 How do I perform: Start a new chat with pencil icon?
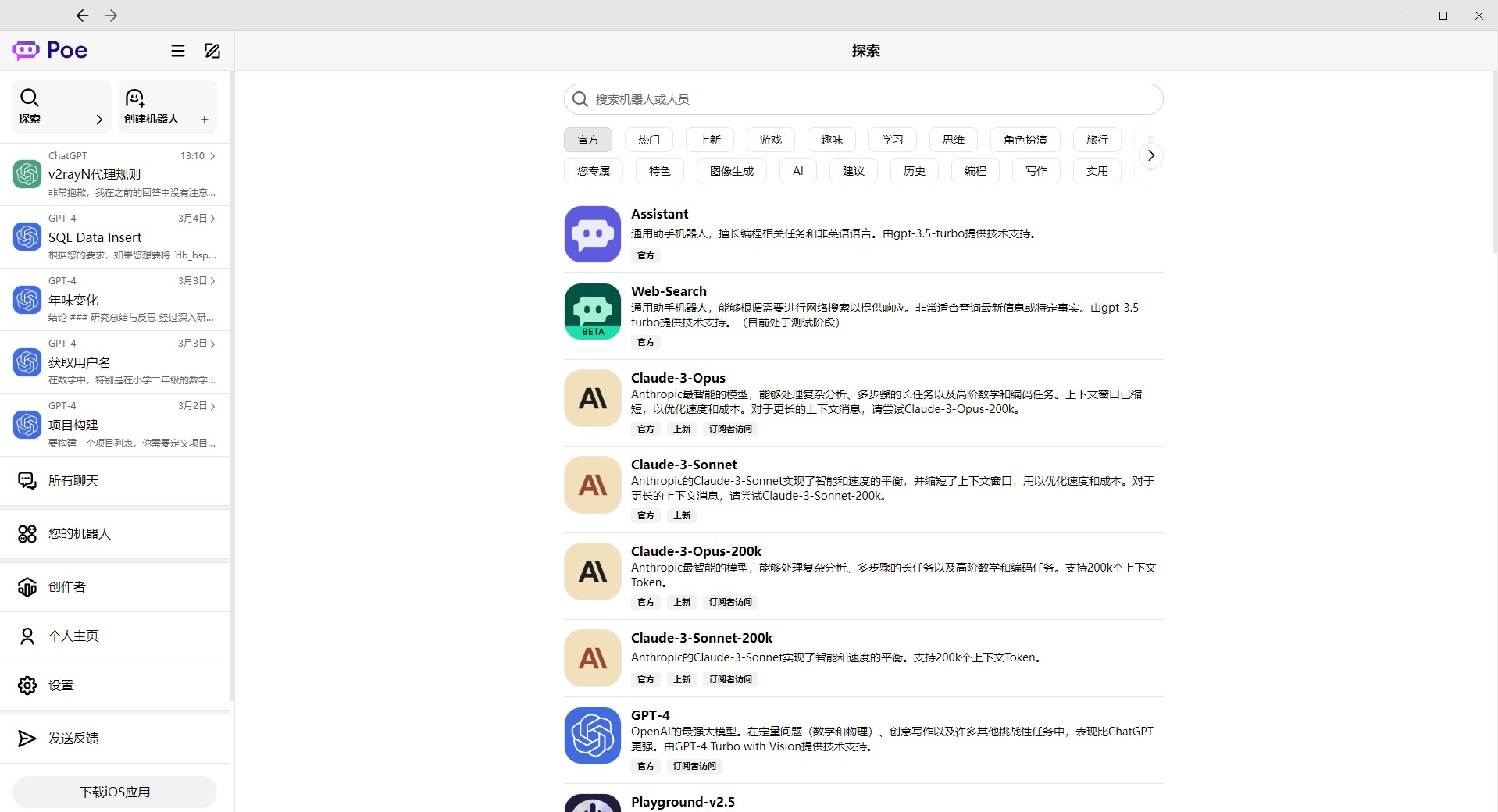(x=212, y=51)
